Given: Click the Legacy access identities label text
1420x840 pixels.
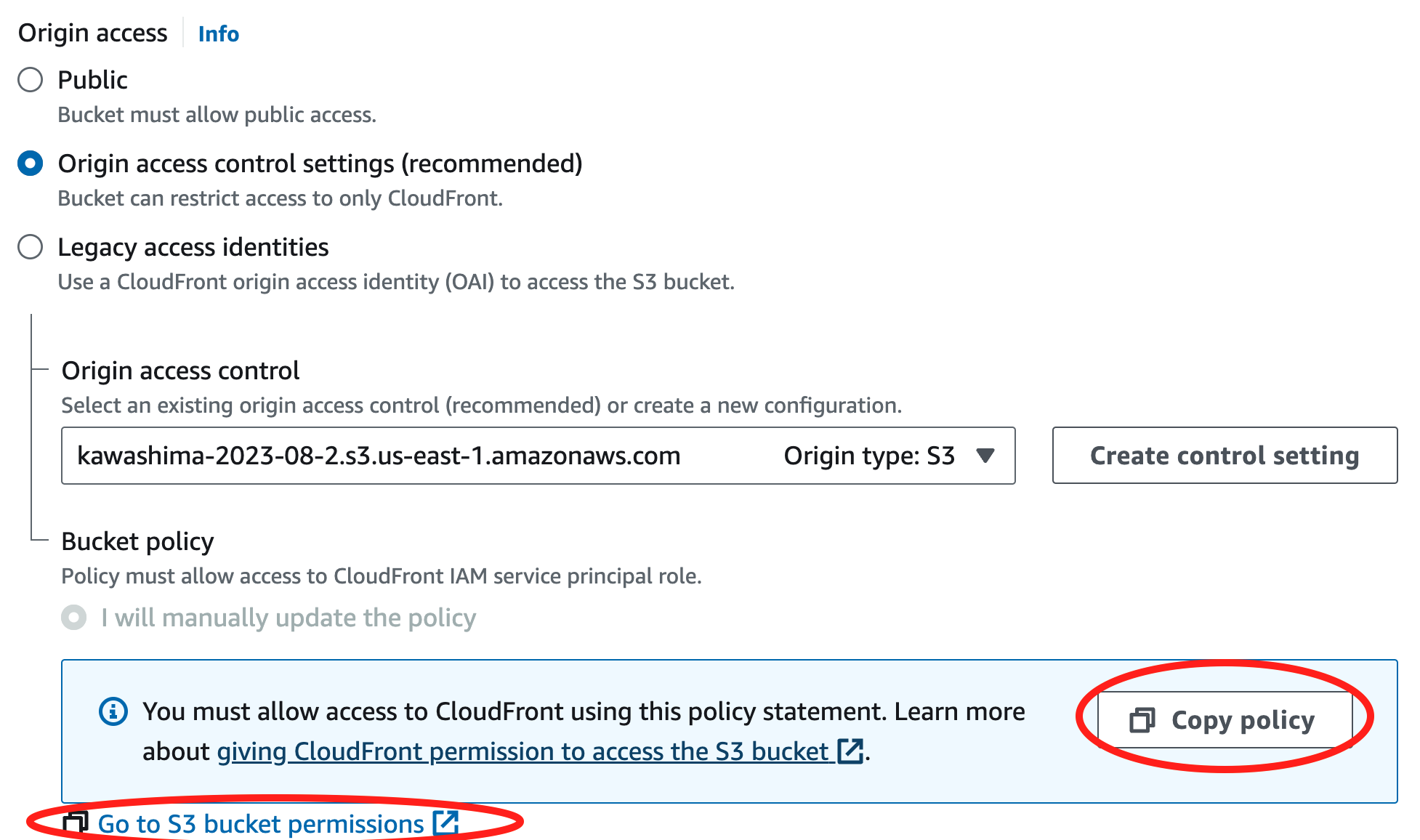Looking at the screenshot, I should click(193, 247).
